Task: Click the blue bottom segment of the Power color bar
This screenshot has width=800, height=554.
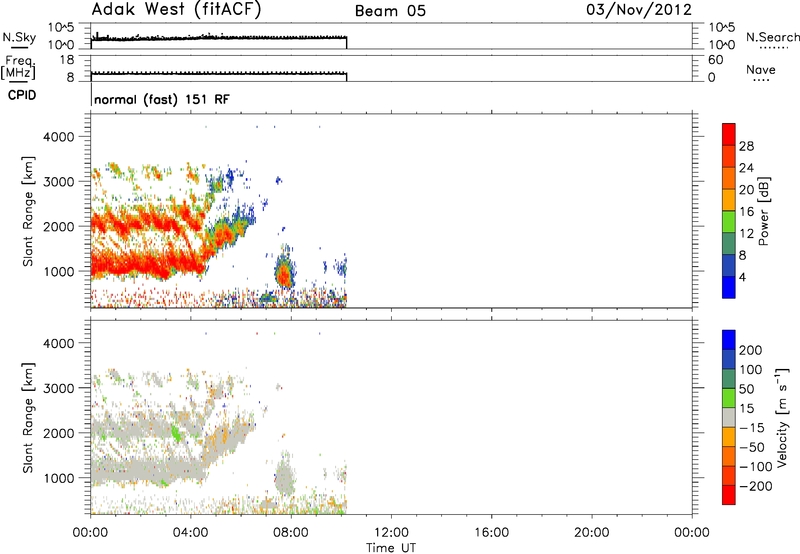Action: [x=729, y=287]
